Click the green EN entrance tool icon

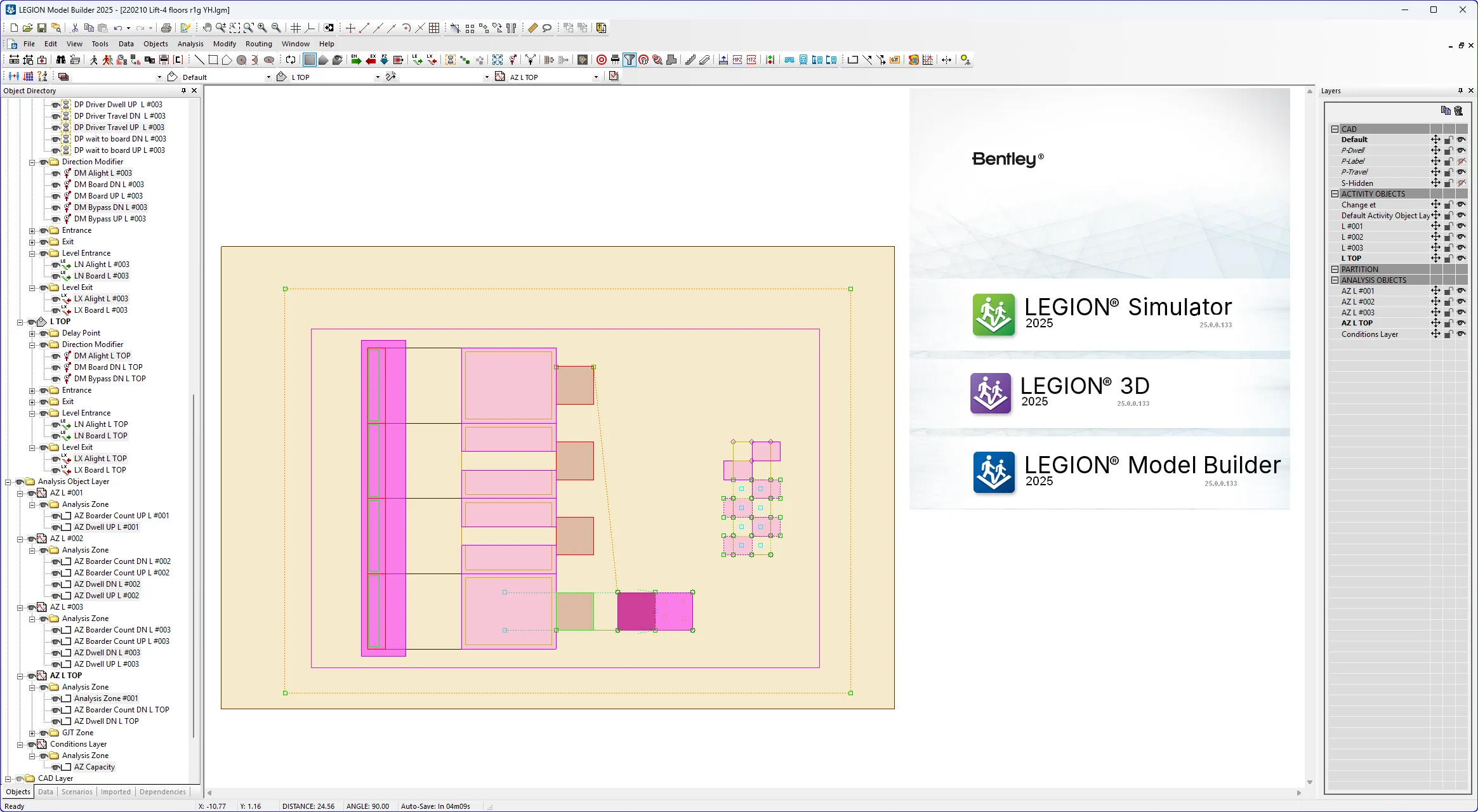[356, 60]
